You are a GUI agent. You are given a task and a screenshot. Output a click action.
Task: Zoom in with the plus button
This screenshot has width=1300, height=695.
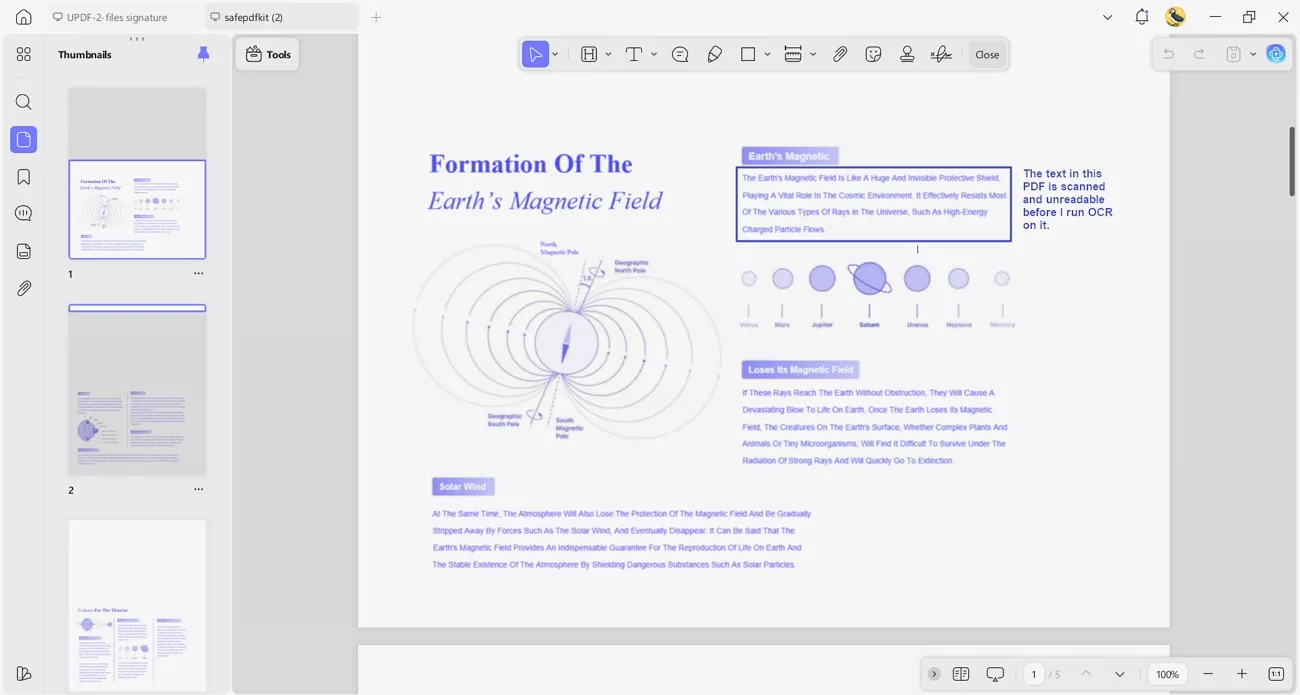point(1242,674)
